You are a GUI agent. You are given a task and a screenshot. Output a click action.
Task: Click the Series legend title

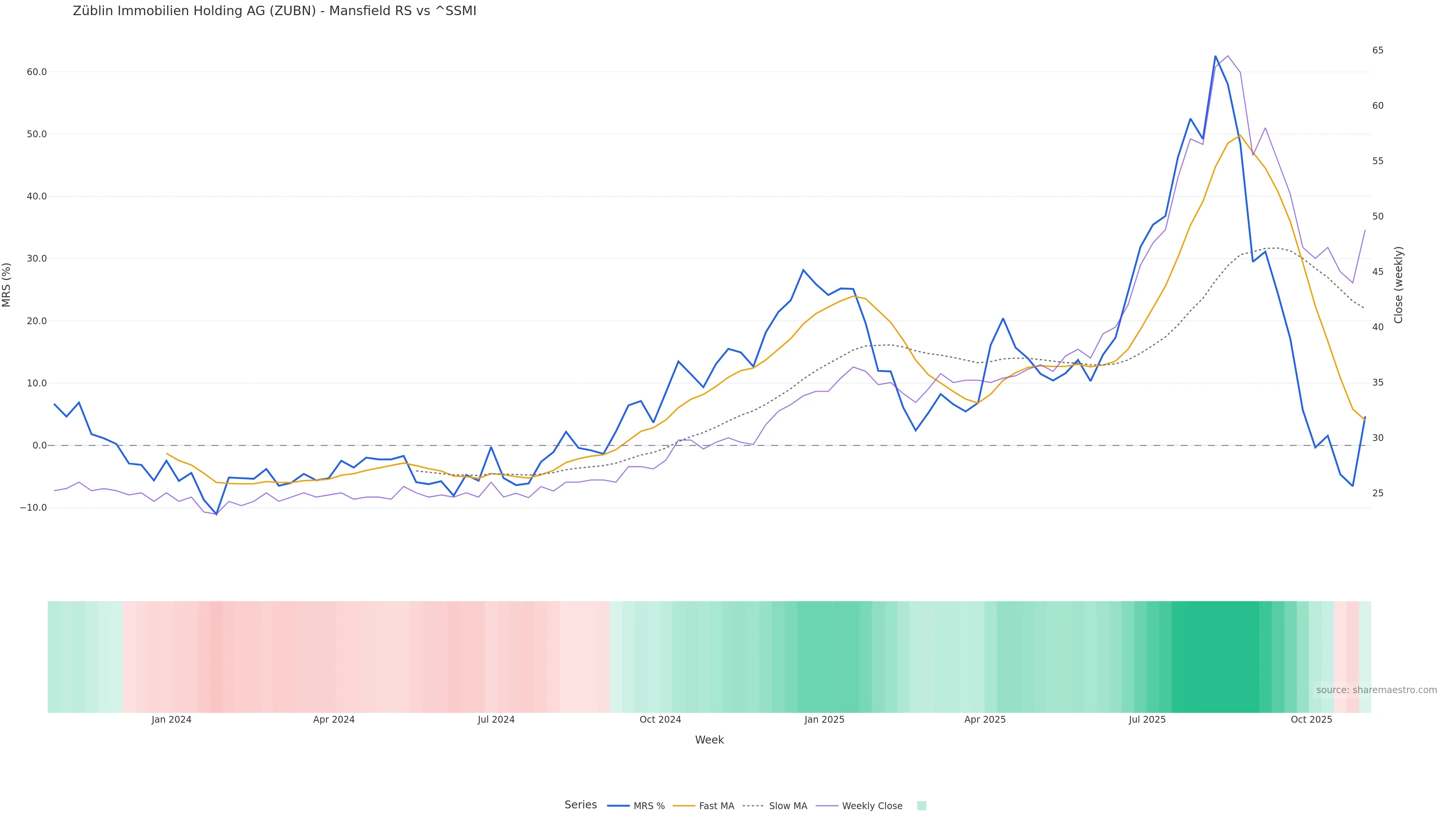pyautogui.click(x=581, y=805)
